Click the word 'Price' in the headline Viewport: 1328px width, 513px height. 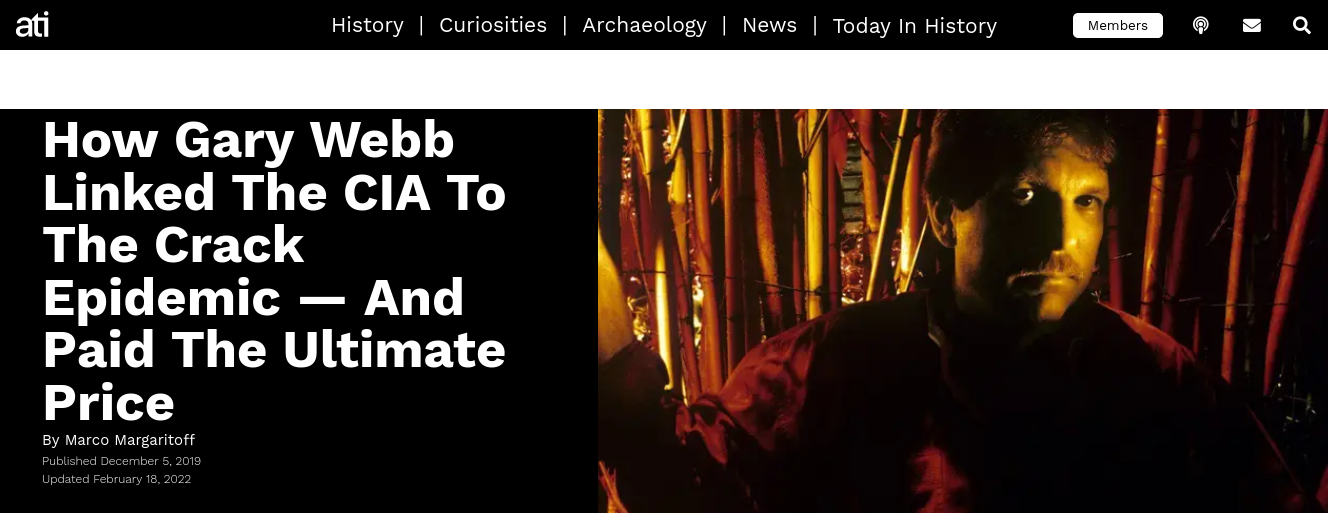[109, 403]
